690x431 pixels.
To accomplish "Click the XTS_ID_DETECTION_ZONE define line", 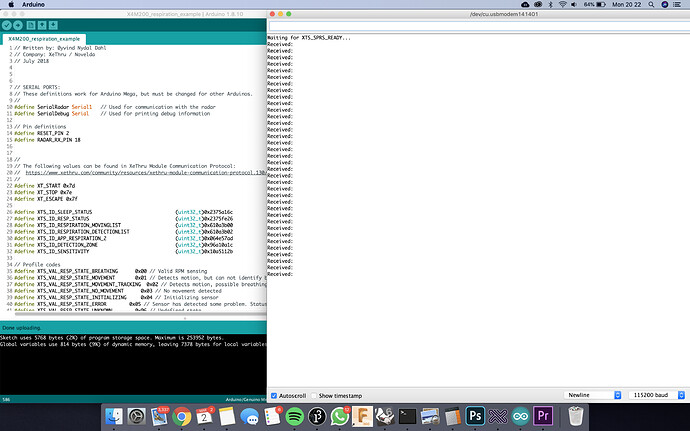I will click(123, 245).
